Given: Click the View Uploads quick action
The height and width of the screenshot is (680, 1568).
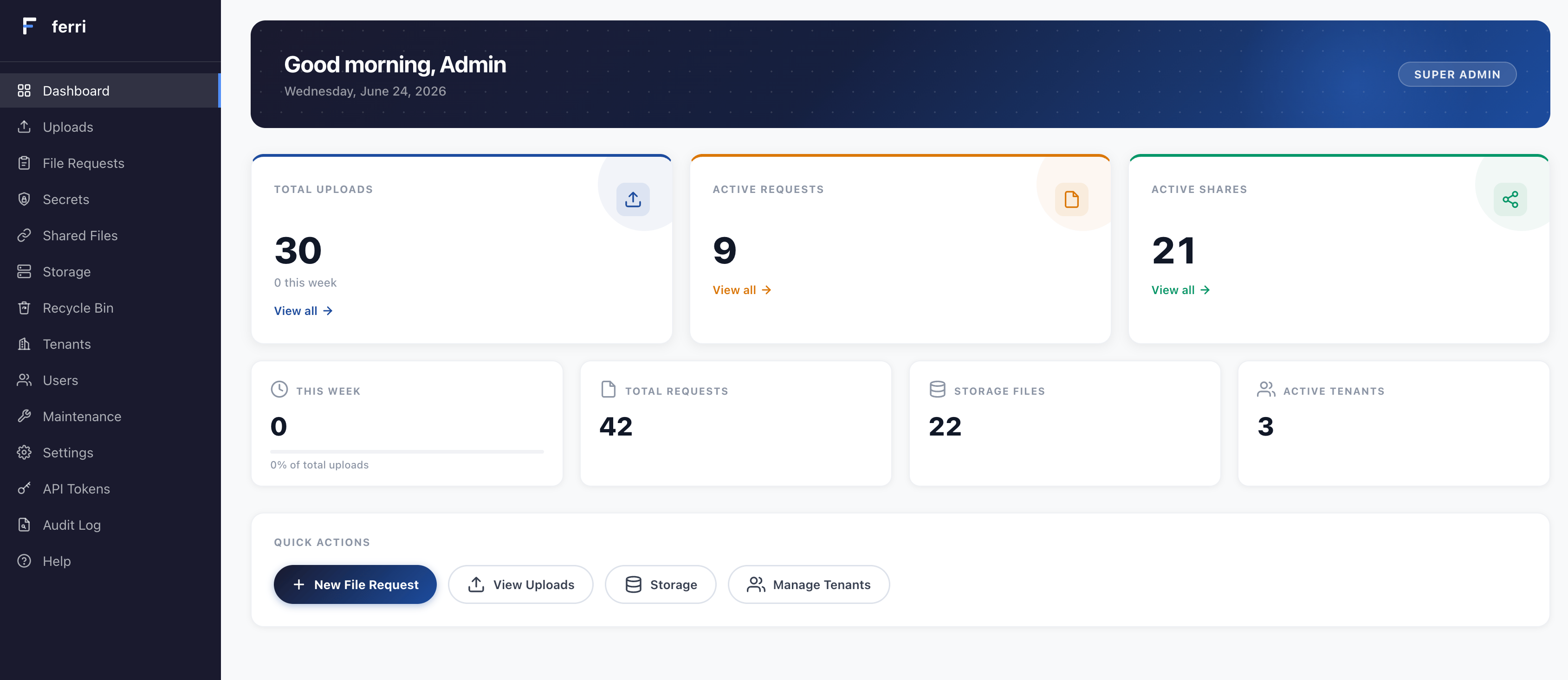Looking at the screenshot, I should click(x=520, y=584).
